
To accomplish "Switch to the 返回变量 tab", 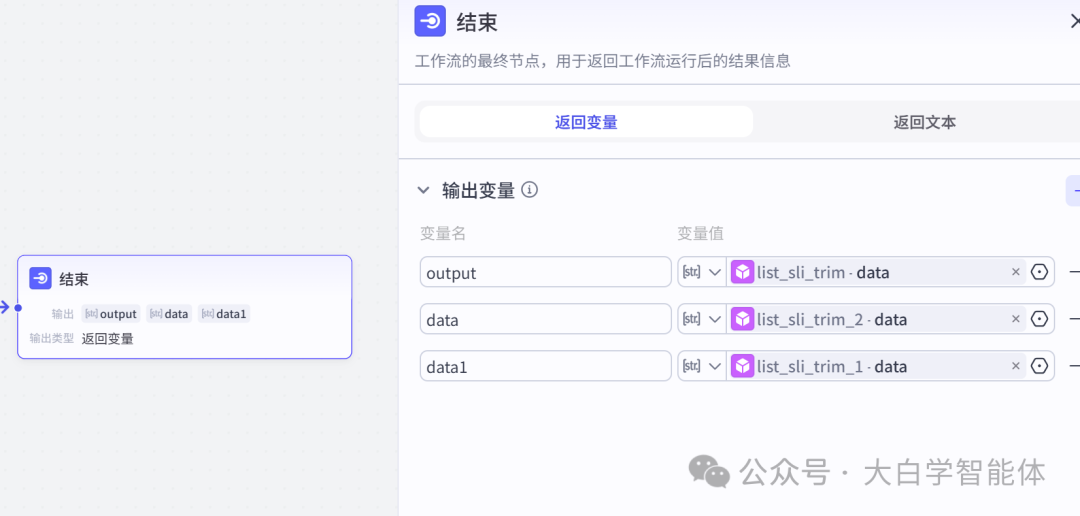I will pyautogui.click(x=586, y=122).
